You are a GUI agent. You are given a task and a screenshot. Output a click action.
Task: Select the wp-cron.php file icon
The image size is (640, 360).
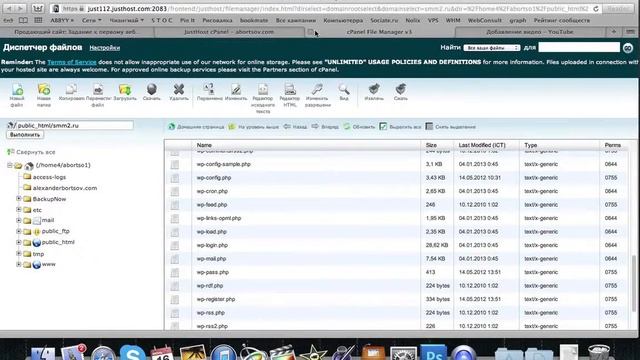click(175, 191)
